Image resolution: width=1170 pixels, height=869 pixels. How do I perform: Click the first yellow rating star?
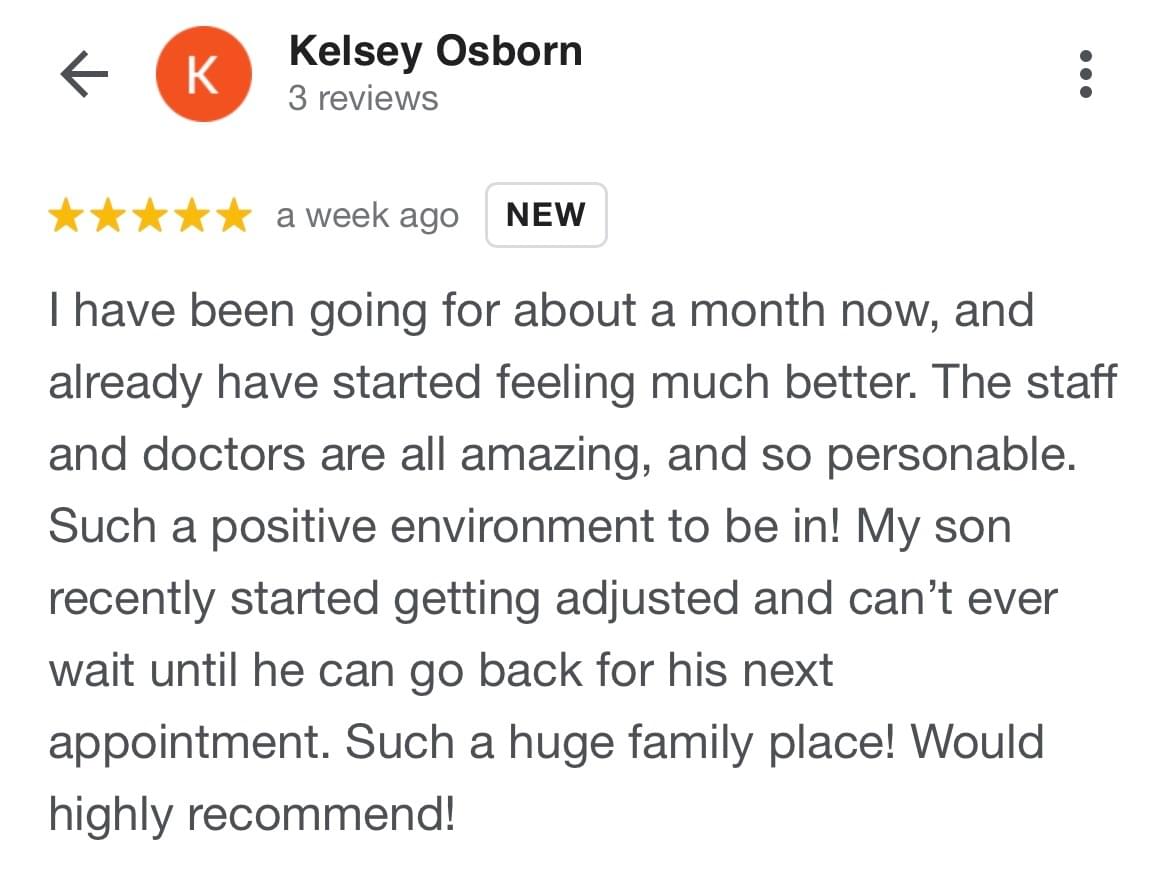[x=67, y=215]
